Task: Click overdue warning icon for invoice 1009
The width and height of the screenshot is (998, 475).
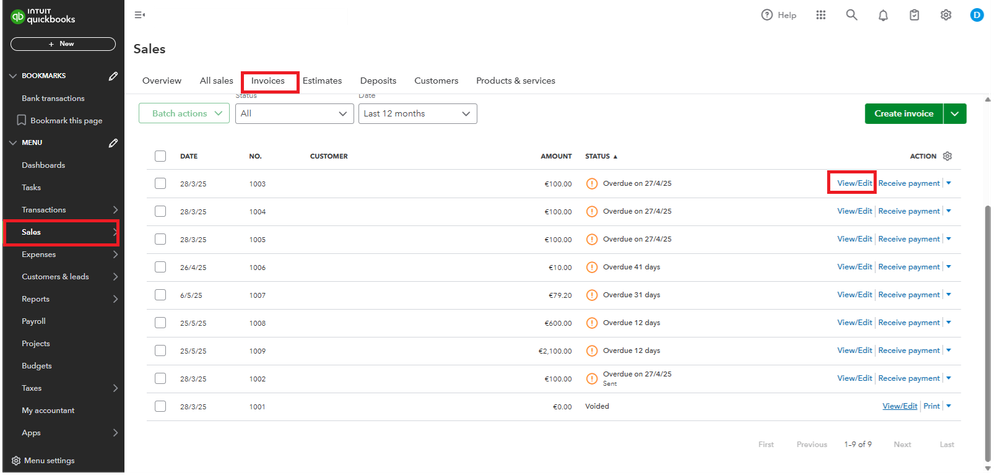Action: (592, 350)
